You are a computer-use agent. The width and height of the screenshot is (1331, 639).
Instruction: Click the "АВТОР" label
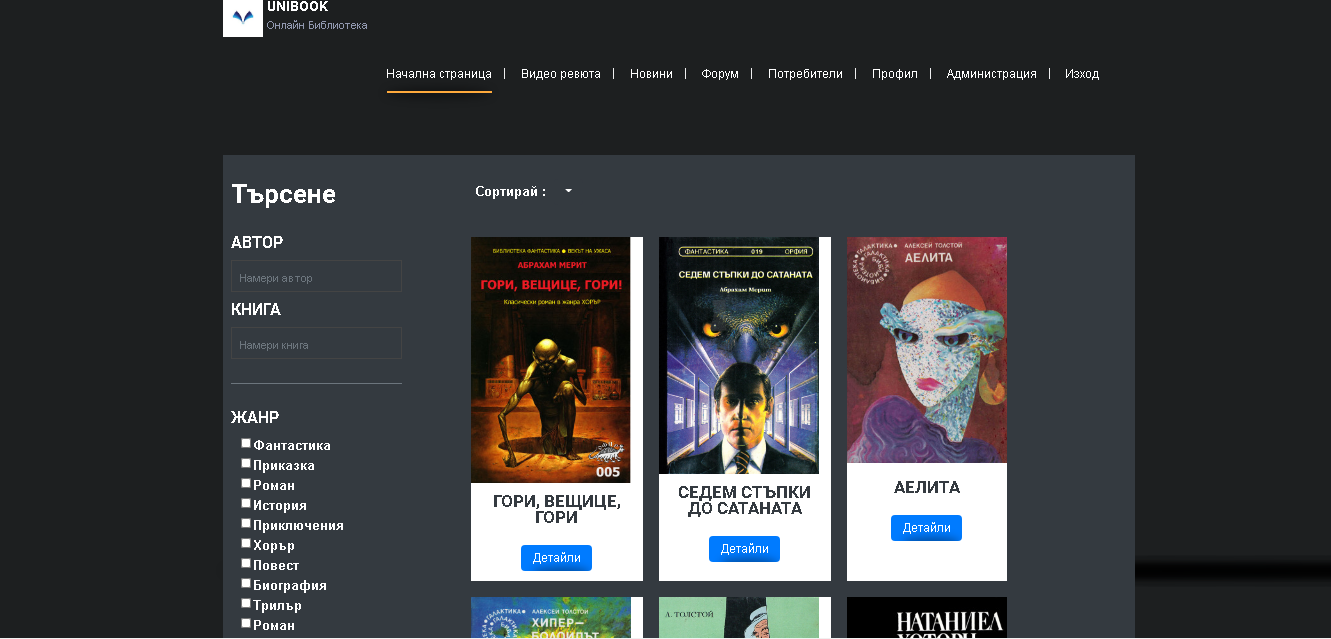pos(257,242)
